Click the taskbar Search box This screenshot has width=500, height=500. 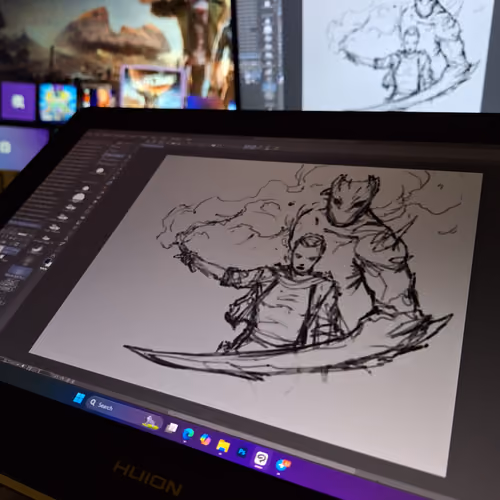[124, 412]
